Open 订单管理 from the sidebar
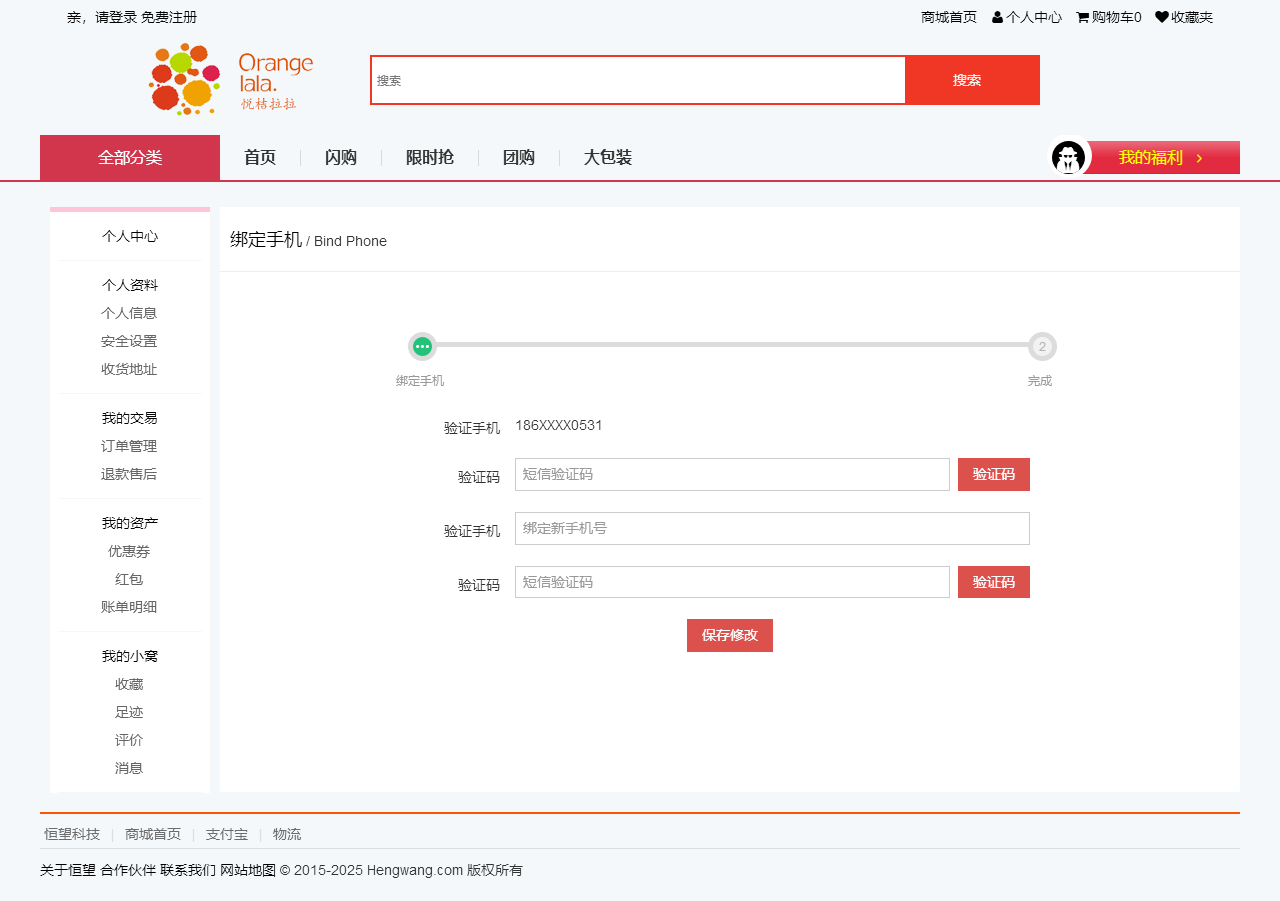 tap(129, 447)
